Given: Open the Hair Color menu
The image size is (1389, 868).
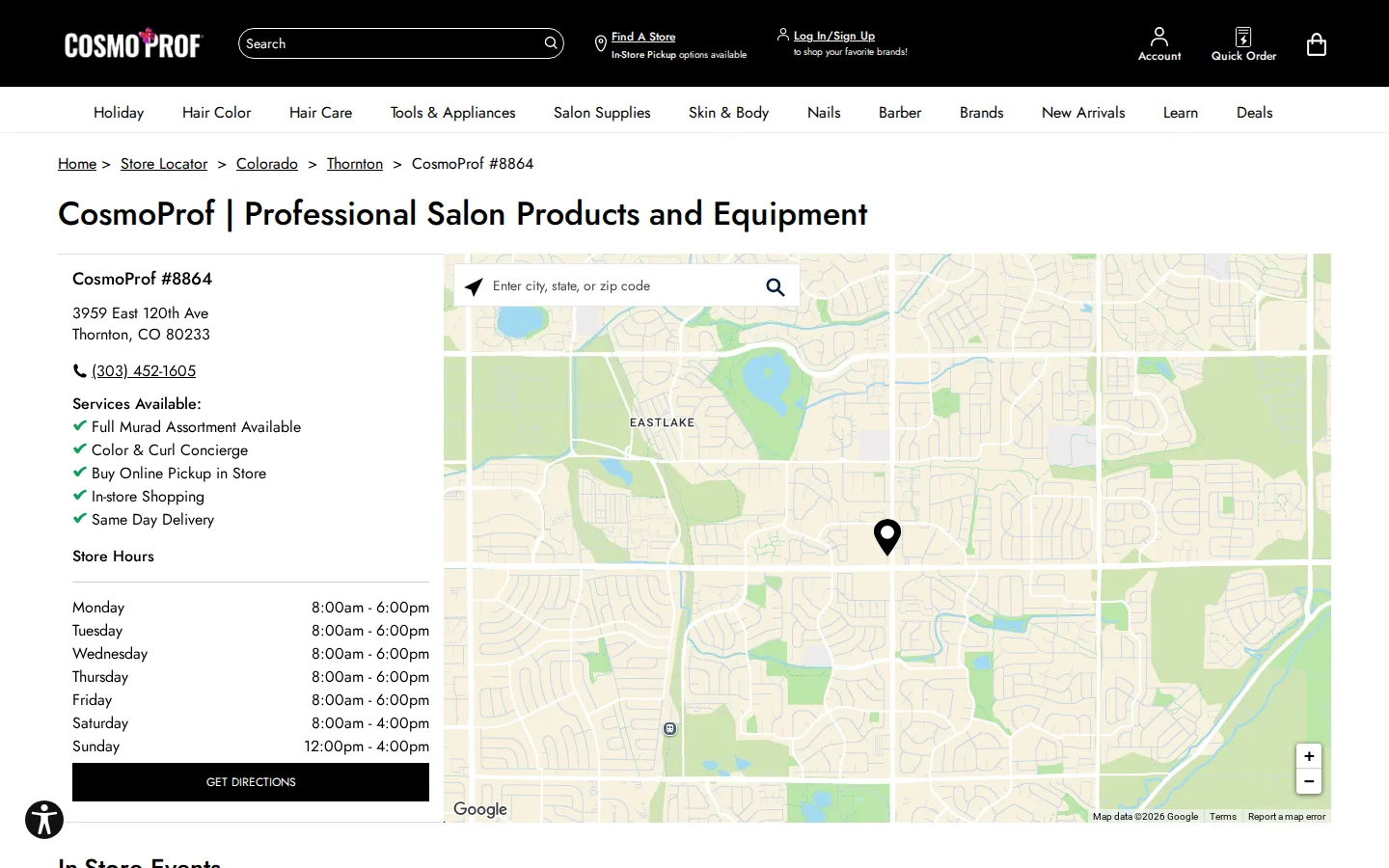Looking at the screenshot, I should point(216,113).
